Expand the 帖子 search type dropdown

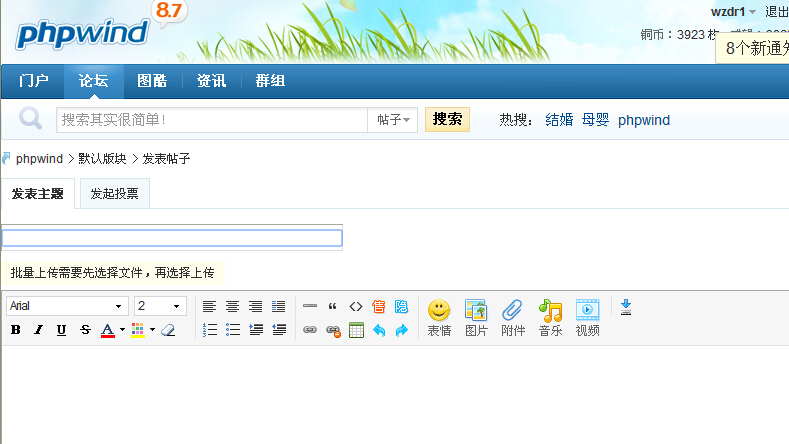pyautogui.click(x=394, y=120)
